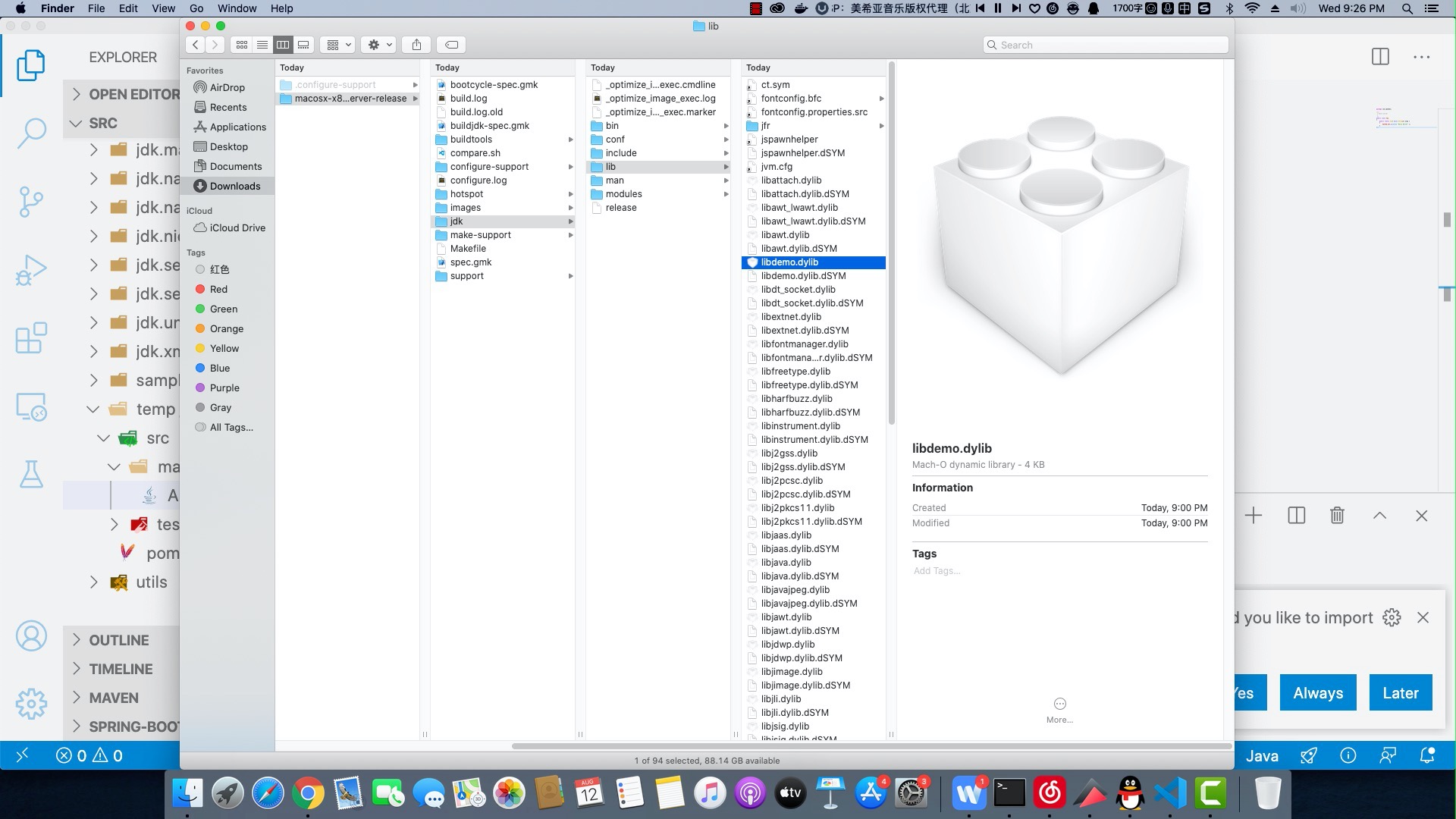Viewport: 1456px width, 819px height.
Task: Select macosx-x8...erver-release folder
Action: point(349,99)
